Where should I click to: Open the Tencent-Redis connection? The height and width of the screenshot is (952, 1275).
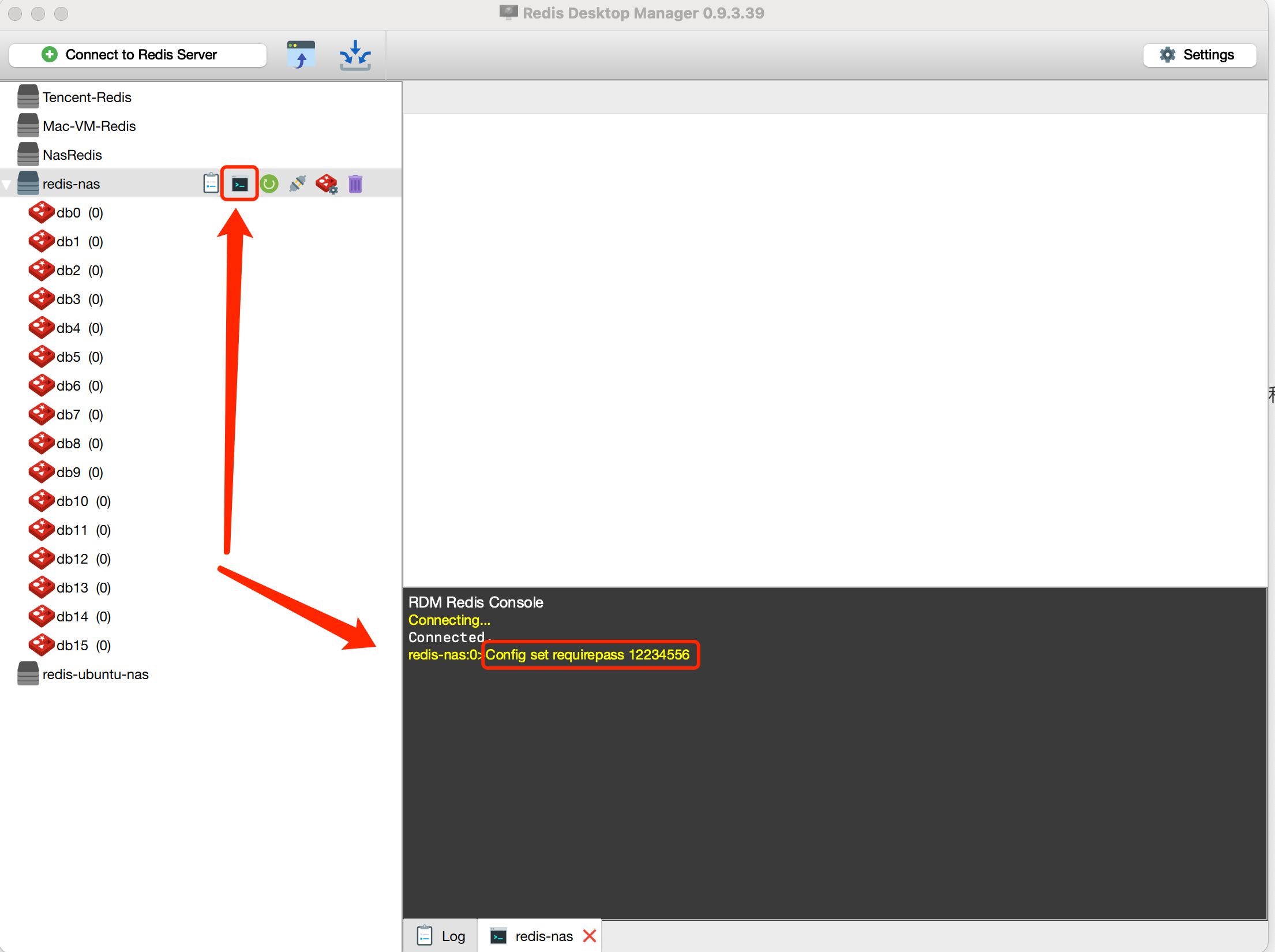point(87,98)
